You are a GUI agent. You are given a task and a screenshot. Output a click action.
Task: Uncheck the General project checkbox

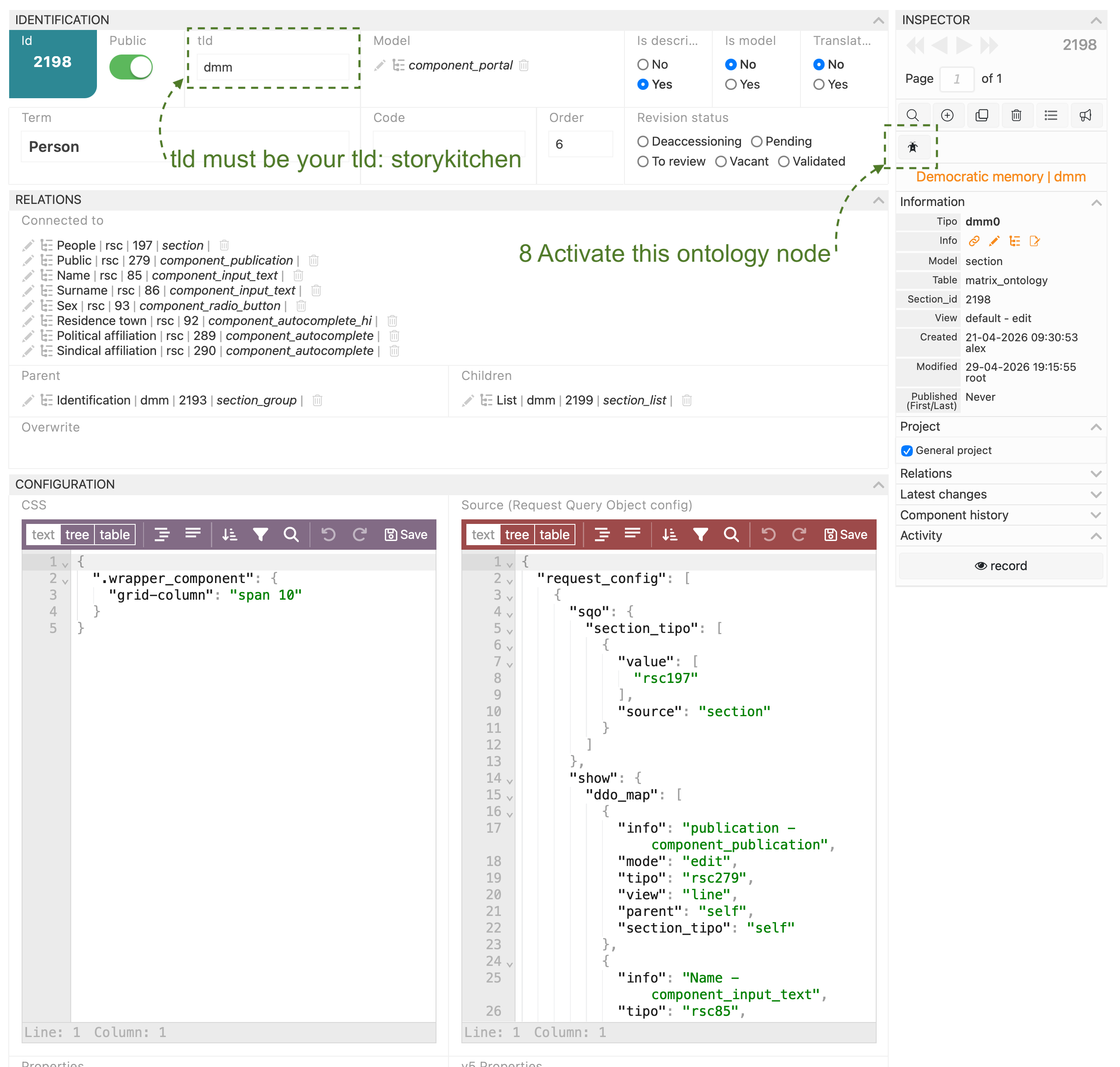click(907, 451)
